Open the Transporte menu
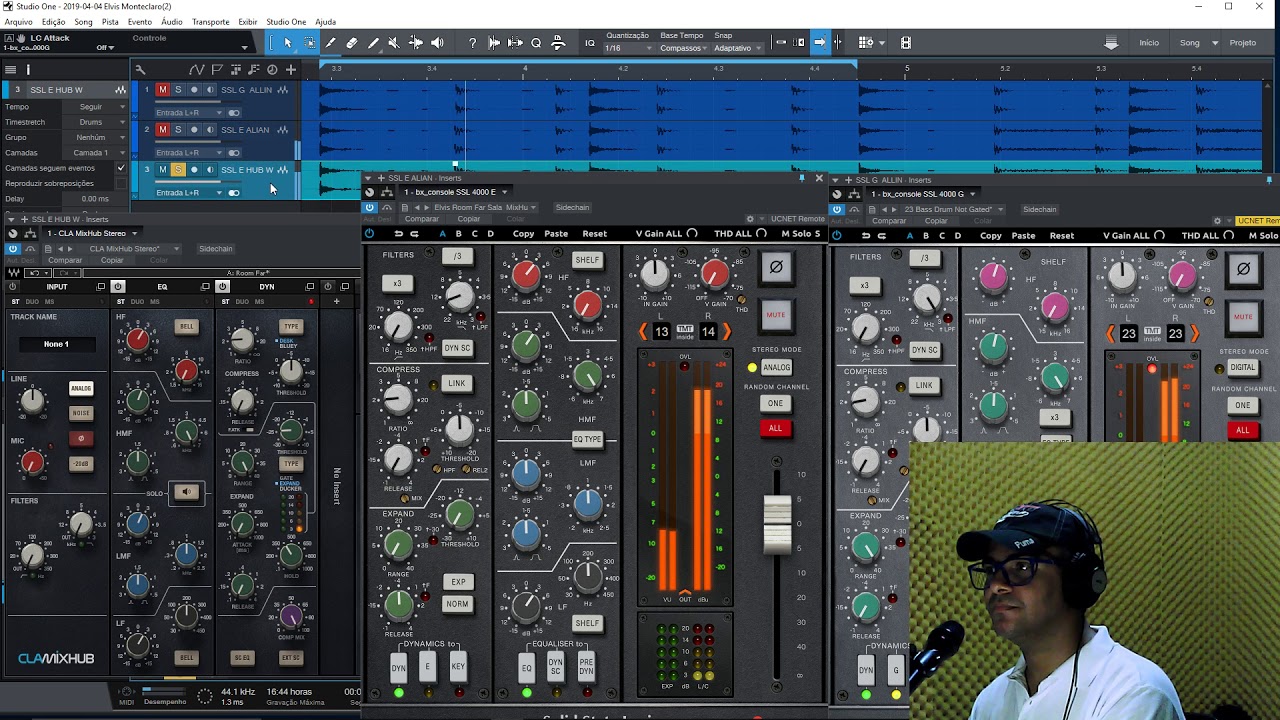1280x720 pixels. 210,22
